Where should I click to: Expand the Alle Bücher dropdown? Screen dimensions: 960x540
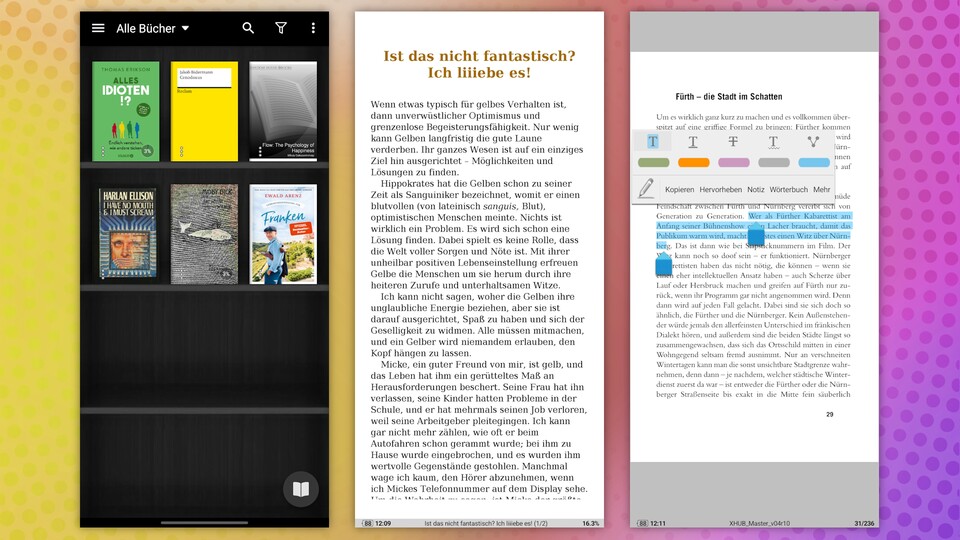[x=152, y=28]
